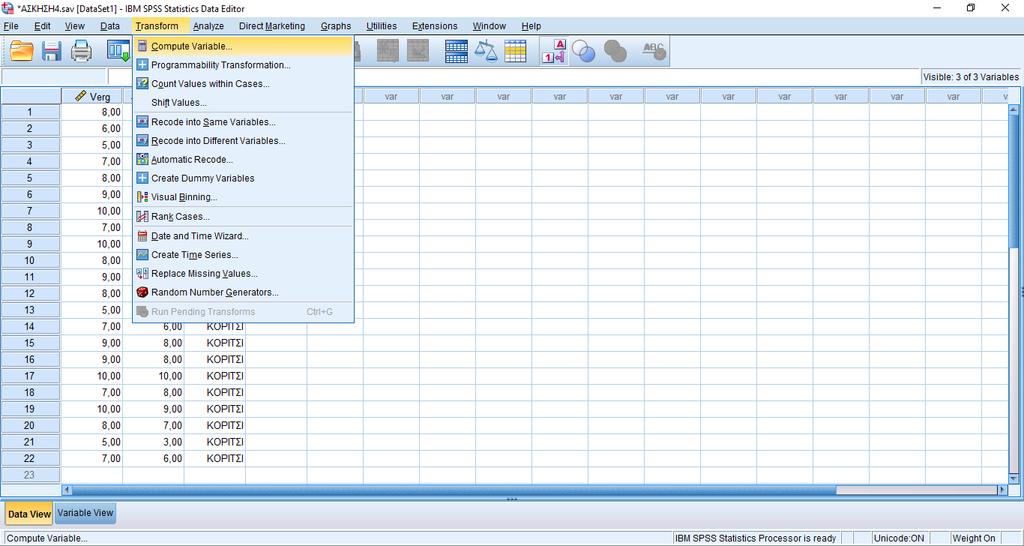This screenshot has height=546, width=1024.
Task: Open the File menu
Action: pos(11,26)
